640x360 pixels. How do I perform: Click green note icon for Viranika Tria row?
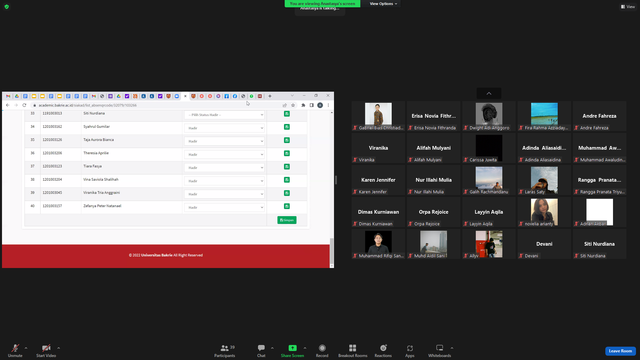(x=287, y=193)
